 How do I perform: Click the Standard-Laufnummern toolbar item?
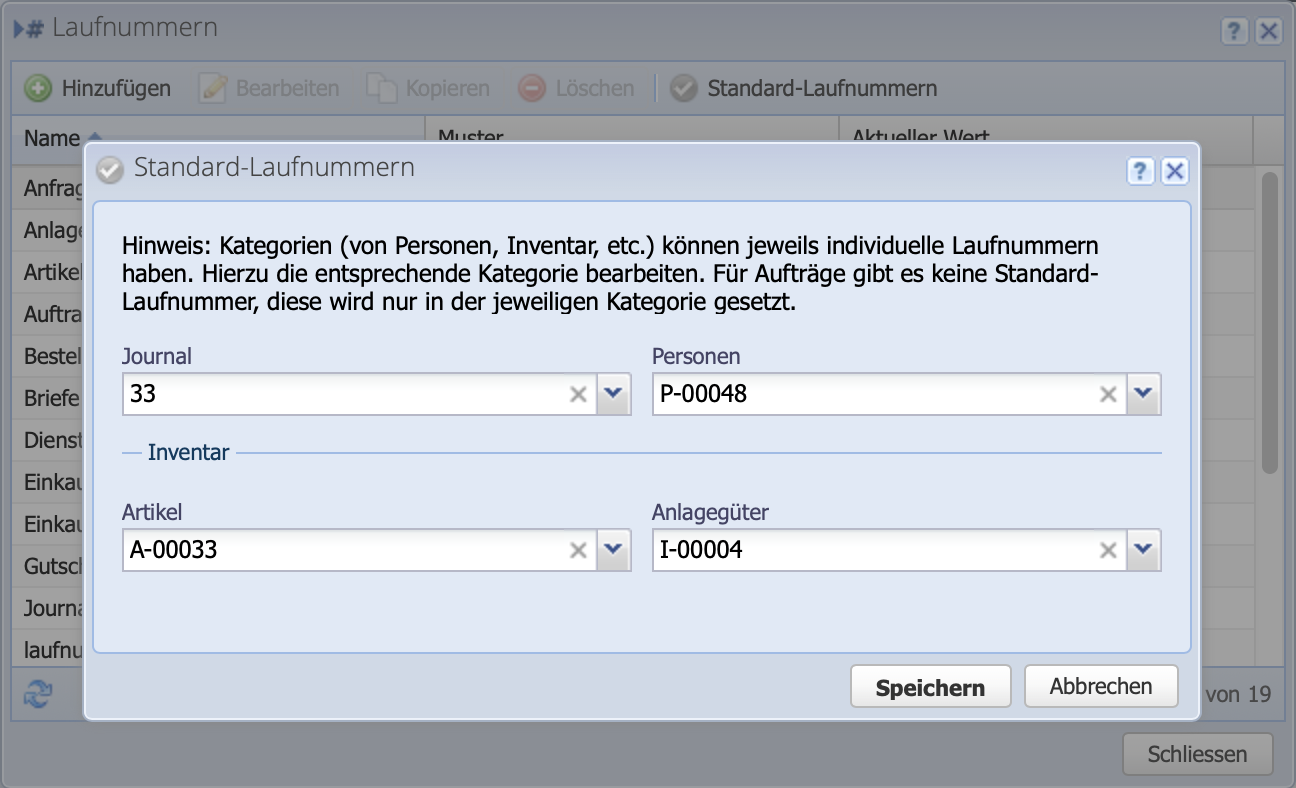(x=804, y=88)
